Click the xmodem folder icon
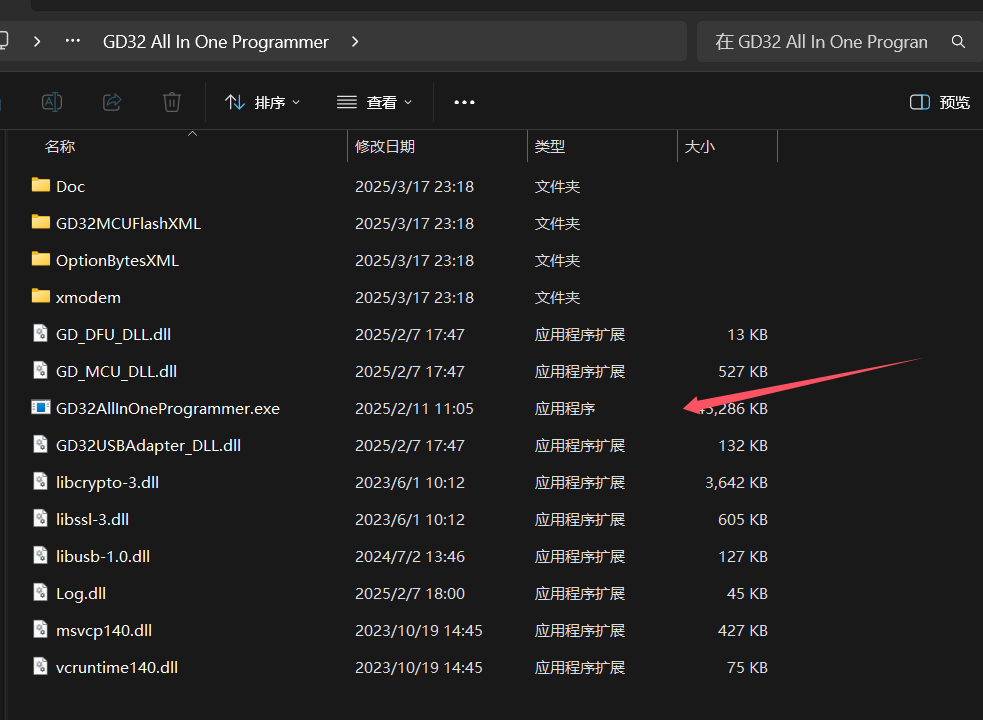Screen dimensions: 983x720 click(x=40, y=297)
